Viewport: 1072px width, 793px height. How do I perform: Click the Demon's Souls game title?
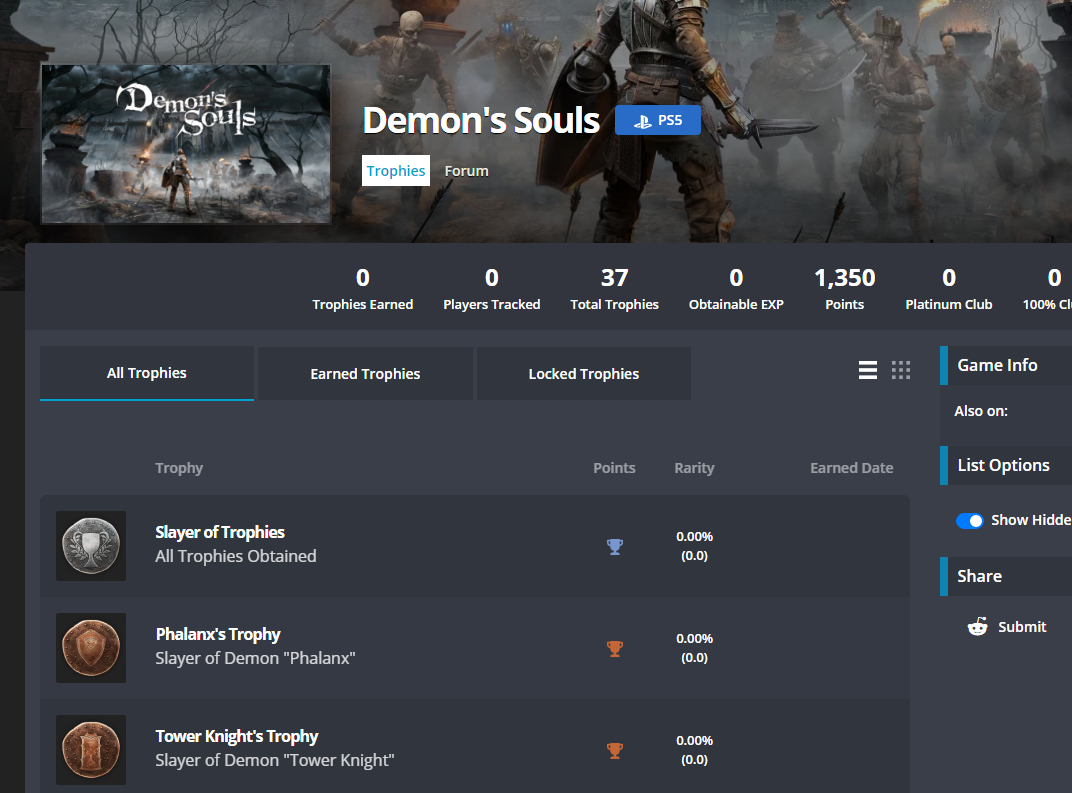[x=481, y=120]
